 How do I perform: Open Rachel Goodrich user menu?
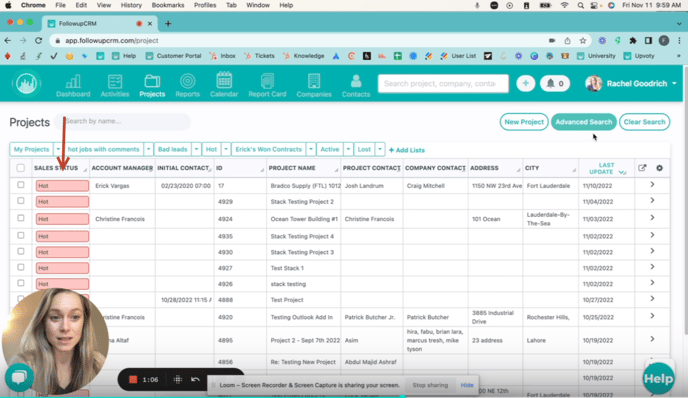pyautogui.click(x=631, y=83)
